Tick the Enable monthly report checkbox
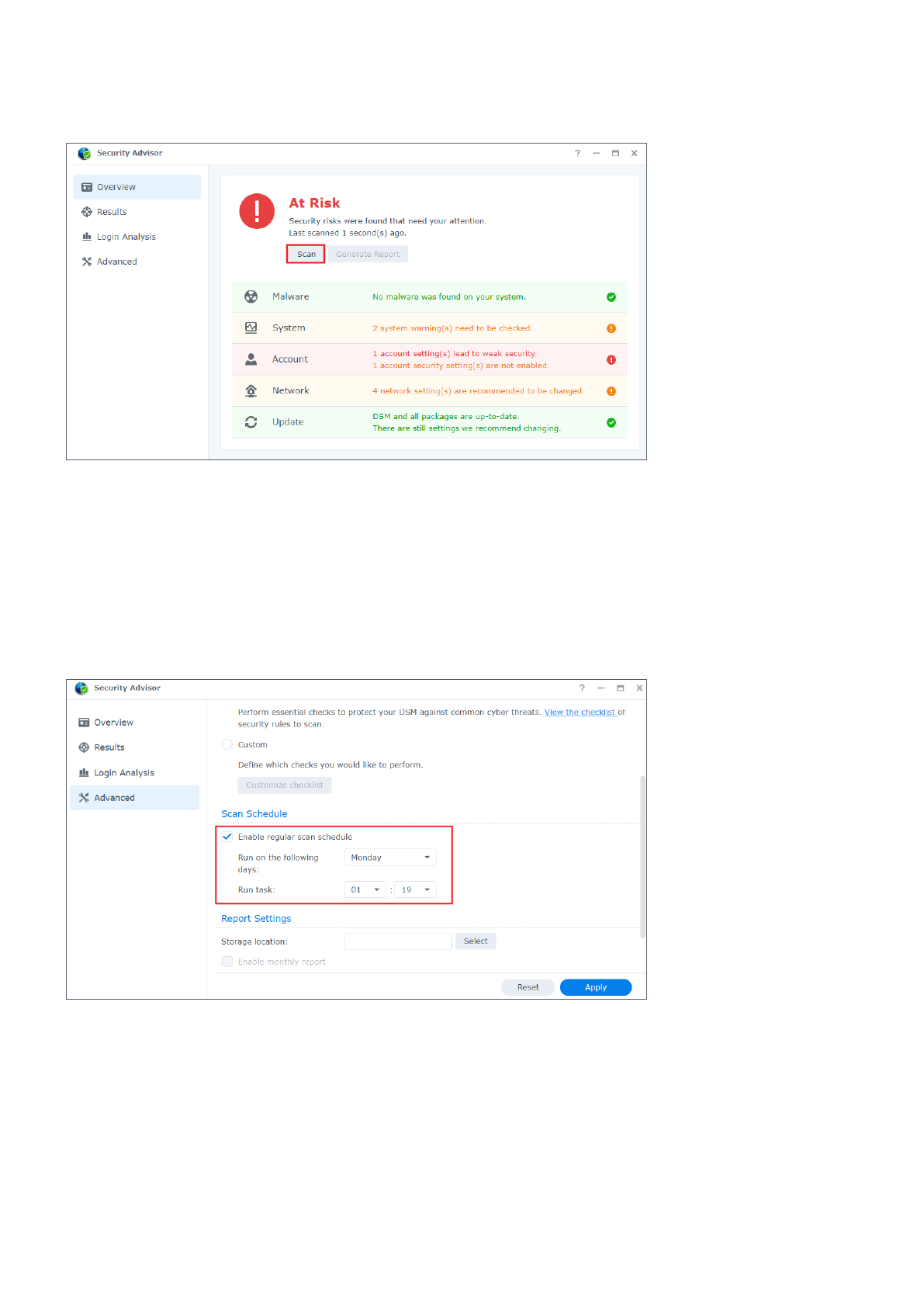Image resolution: width=924 pixels, height=1307 pixels. [x=227, y=962]
